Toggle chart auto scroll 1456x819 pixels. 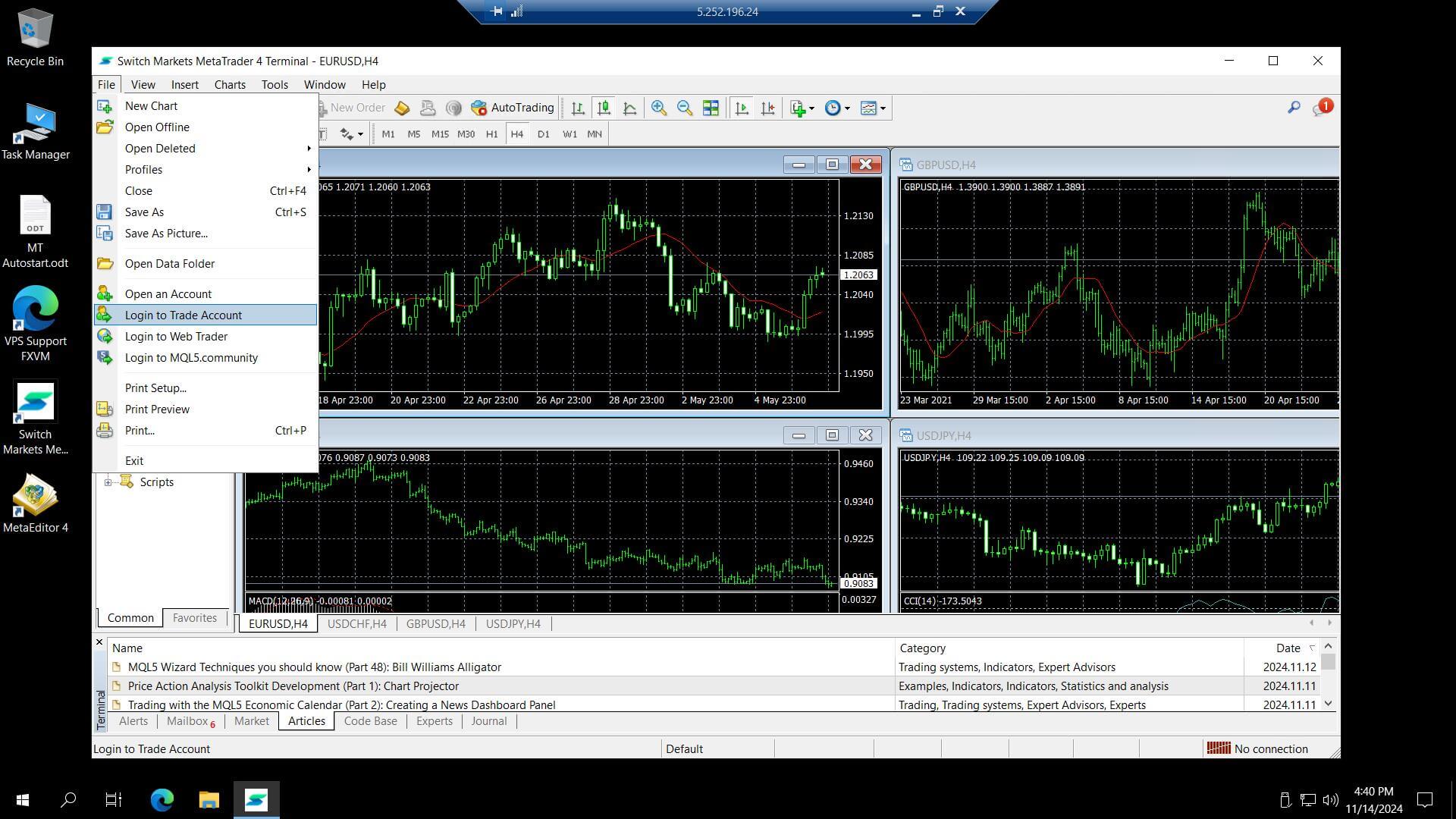742,108
